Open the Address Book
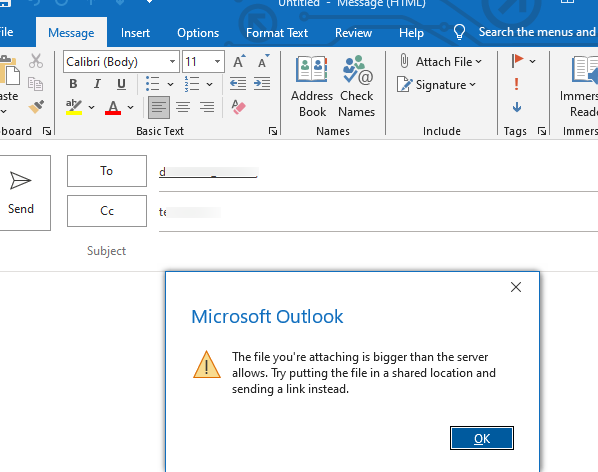 (312, 87)
